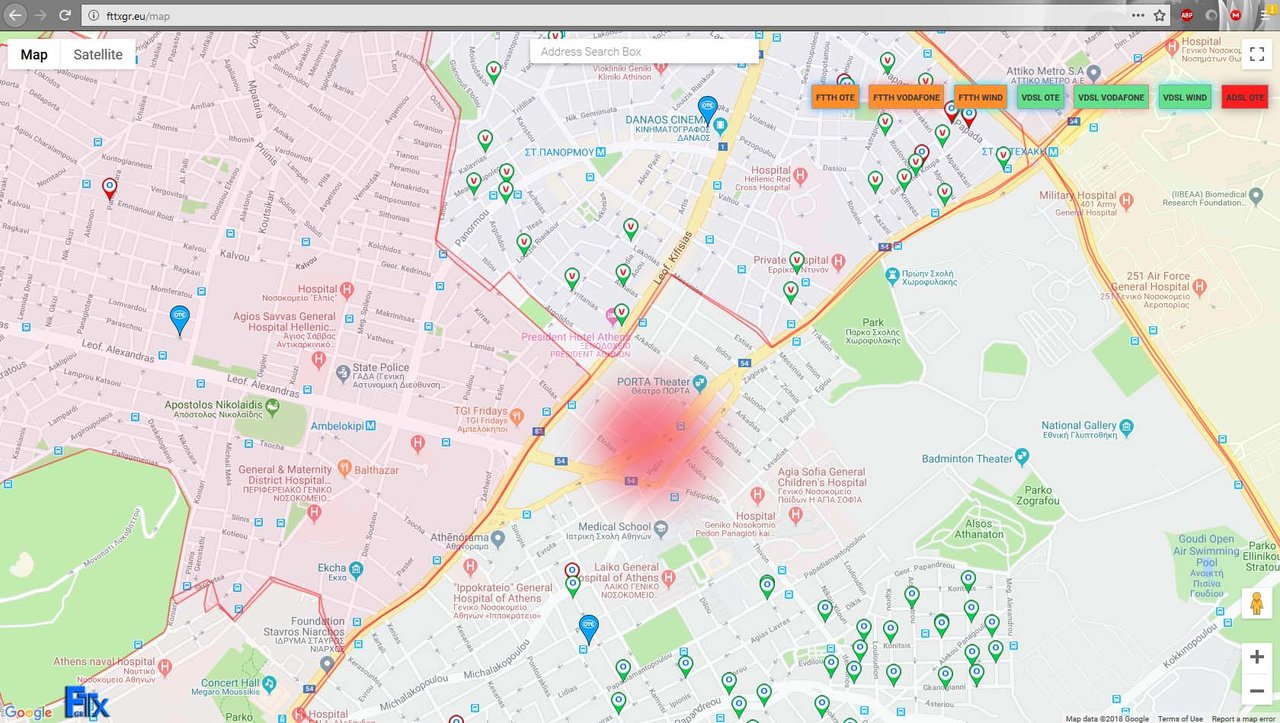Open the page actions three-dot menu

click(1138, 15)
